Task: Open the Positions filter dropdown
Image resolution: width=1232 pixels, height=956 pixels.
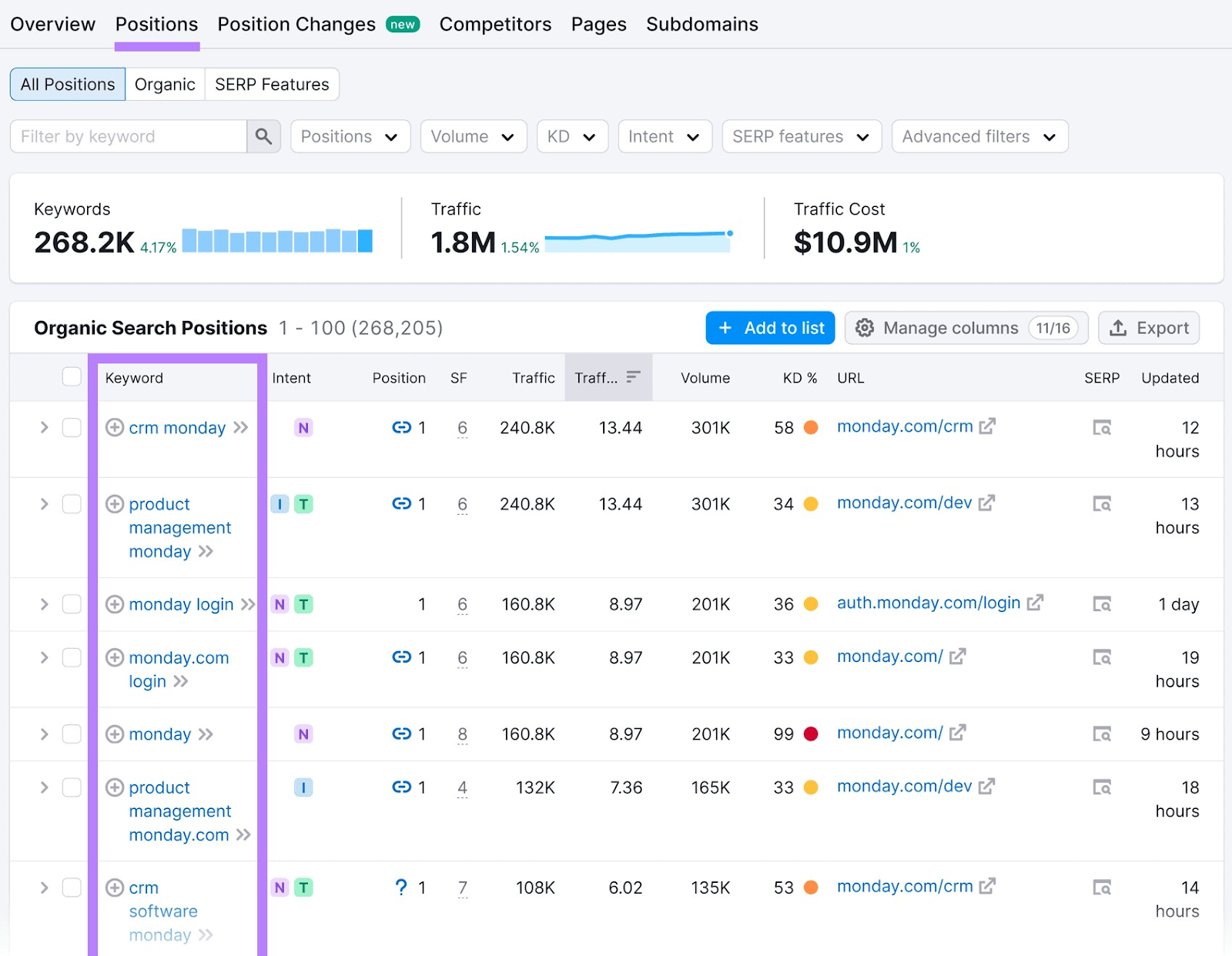Action: coord(350,136)
